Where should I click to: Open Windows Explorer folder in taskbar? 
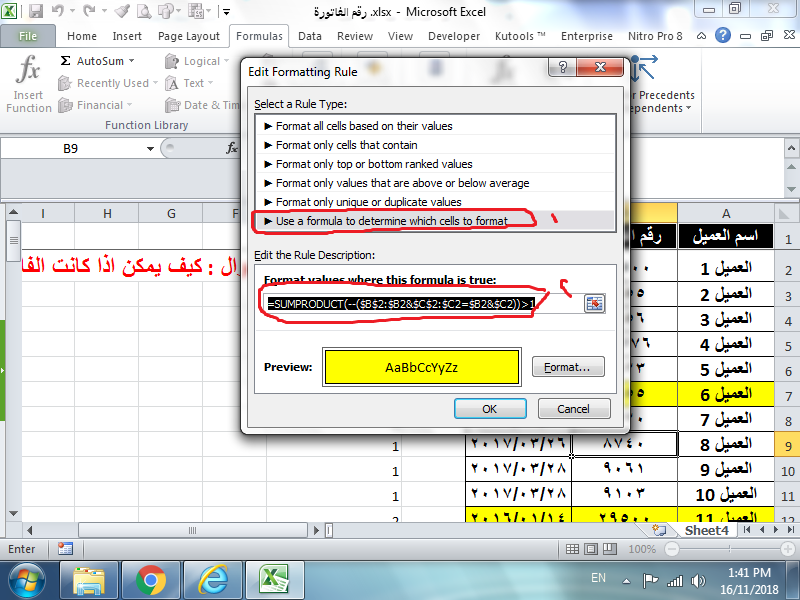click(x=89, y=581)
